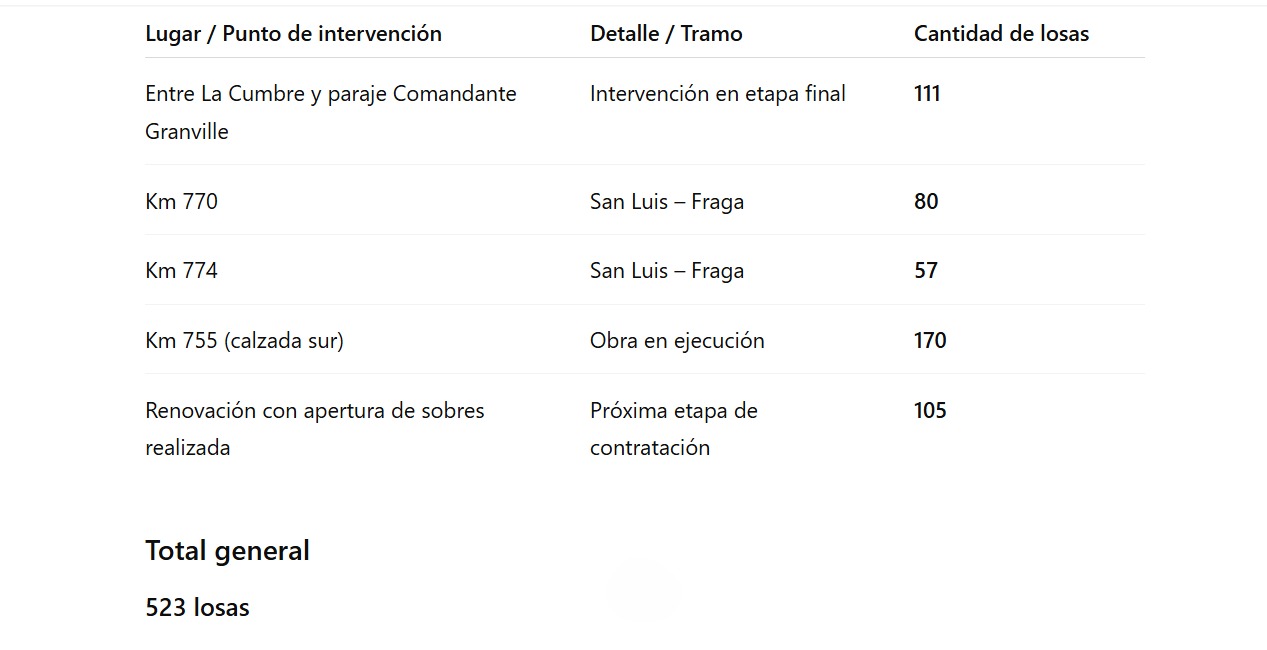The image size is (1267, 650).
Task: Click the '523 losas' total text
Action: tap(197, 608)
